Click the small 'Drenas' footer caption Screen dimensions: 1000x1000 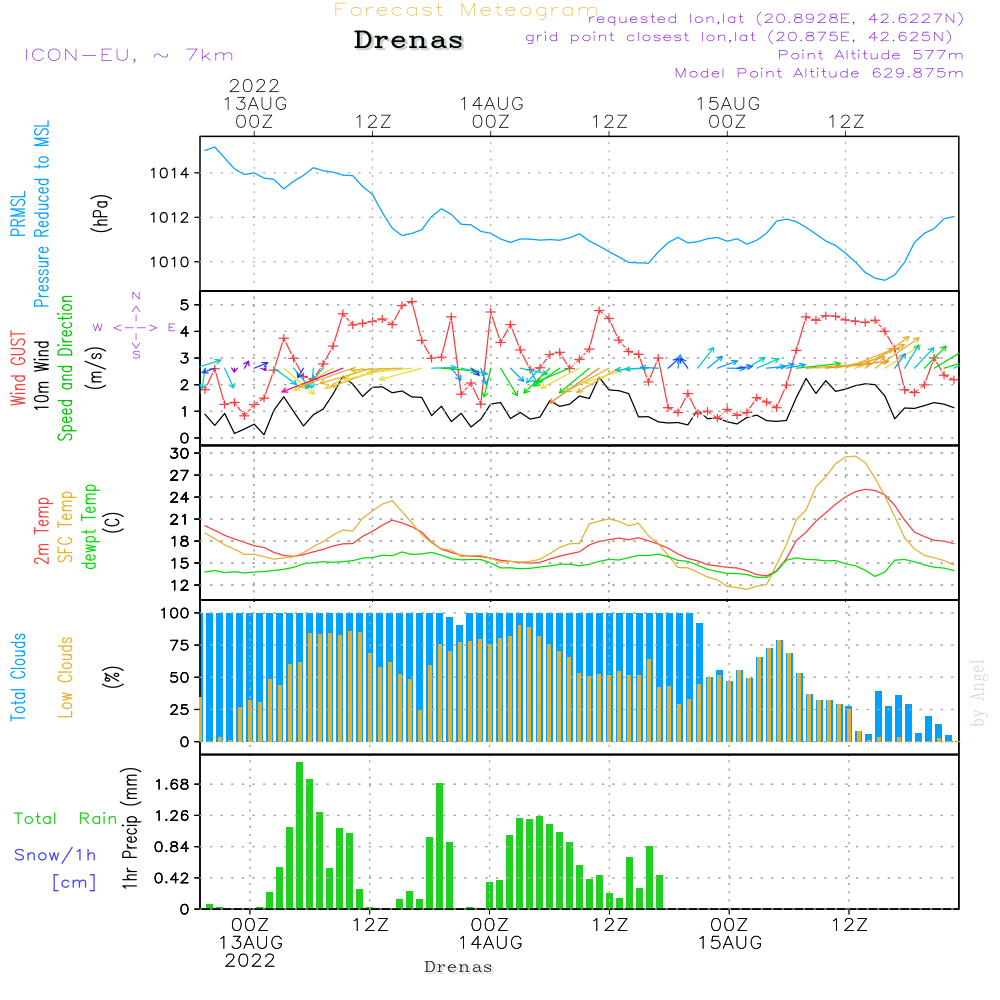click(x=459, y=967)
